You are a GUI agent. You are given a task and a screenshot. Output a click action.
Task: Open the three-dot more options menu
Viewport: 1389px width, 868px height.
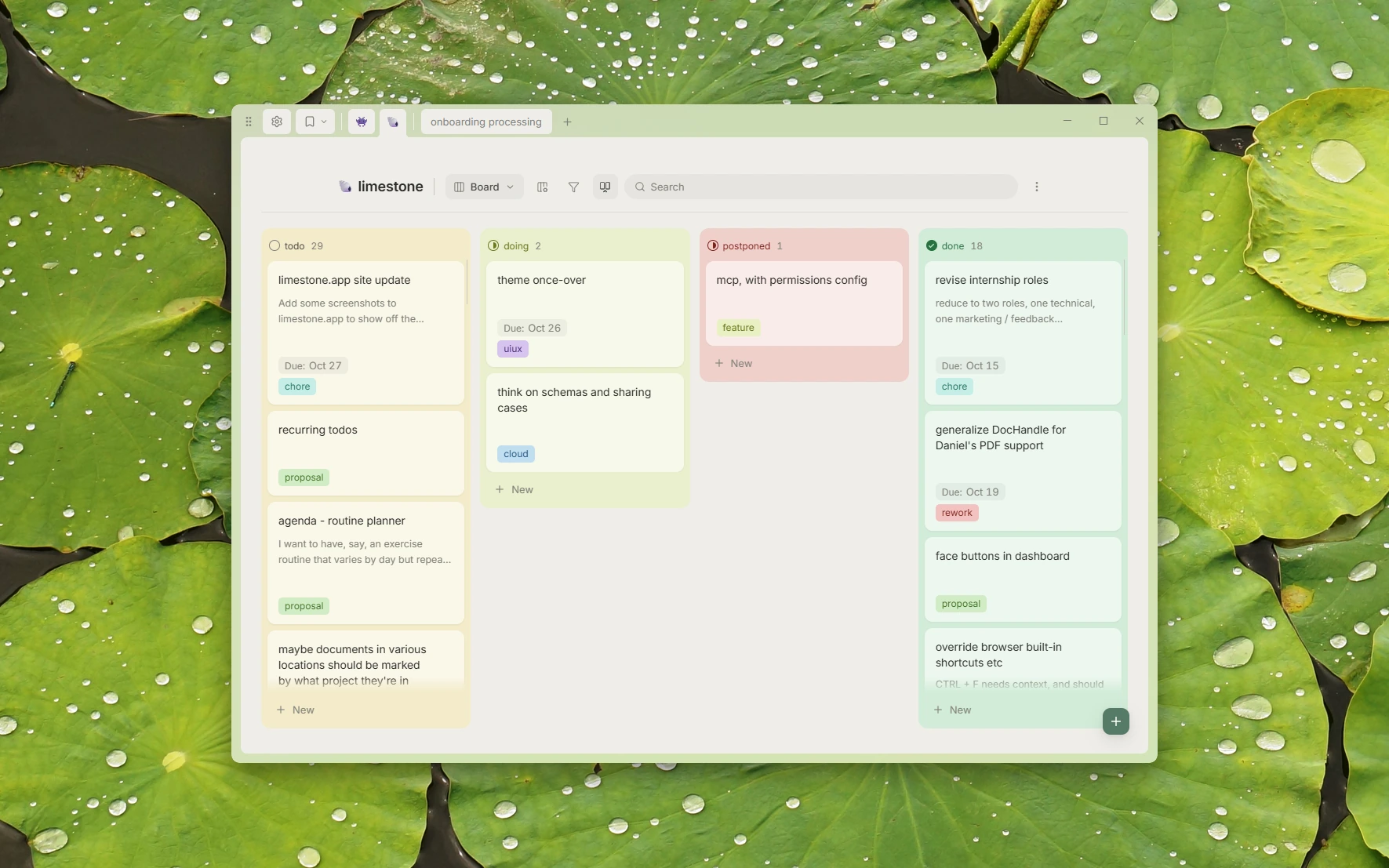[x=1037, y=187]
